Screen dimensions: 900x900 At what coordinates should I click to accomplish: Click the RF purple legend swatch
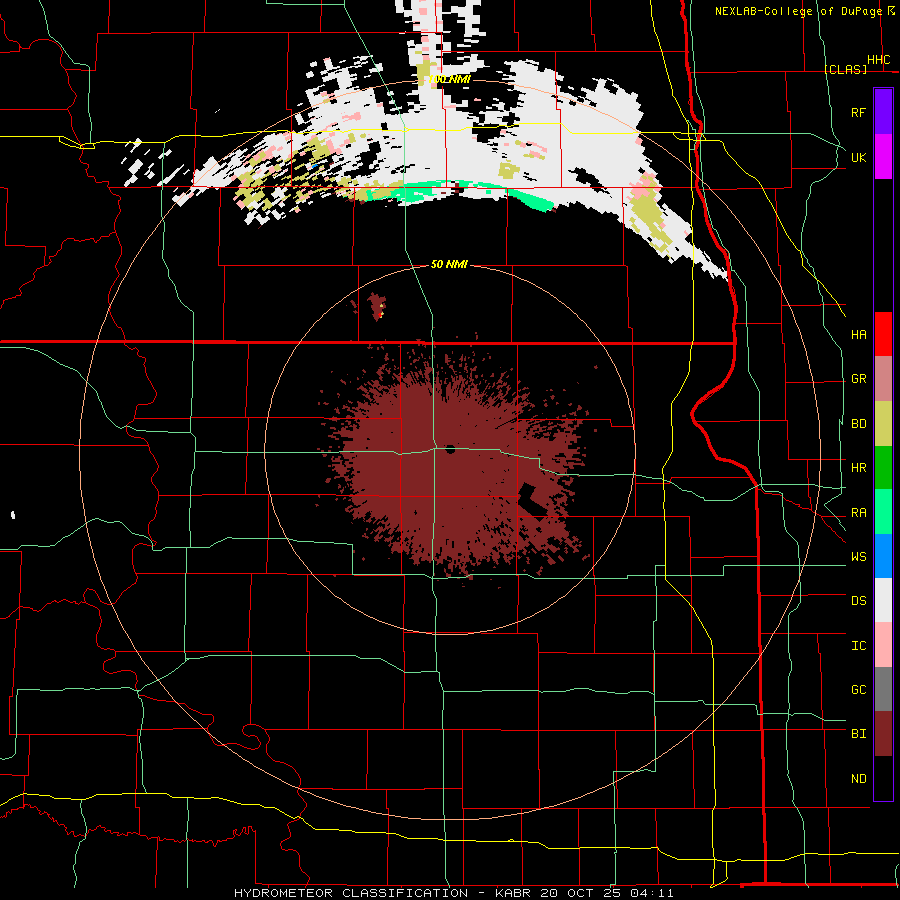pos(883,112)
